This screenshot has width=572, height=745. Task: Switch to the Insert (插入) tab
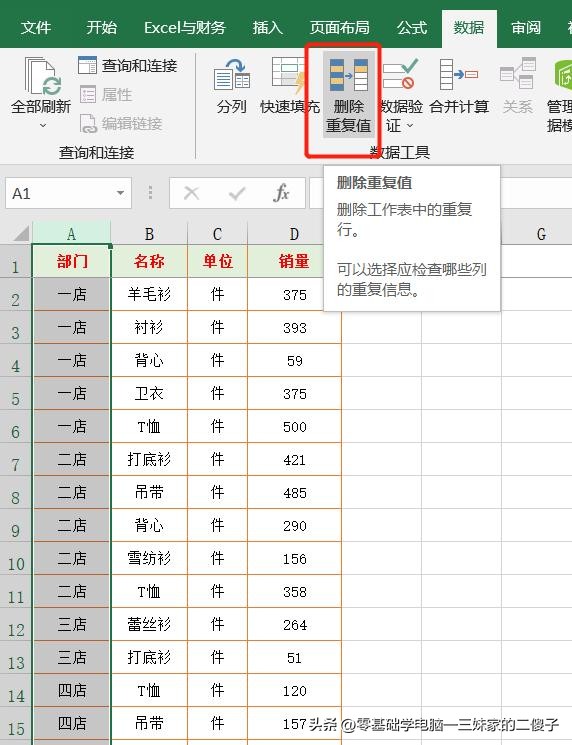coord(267,28)
